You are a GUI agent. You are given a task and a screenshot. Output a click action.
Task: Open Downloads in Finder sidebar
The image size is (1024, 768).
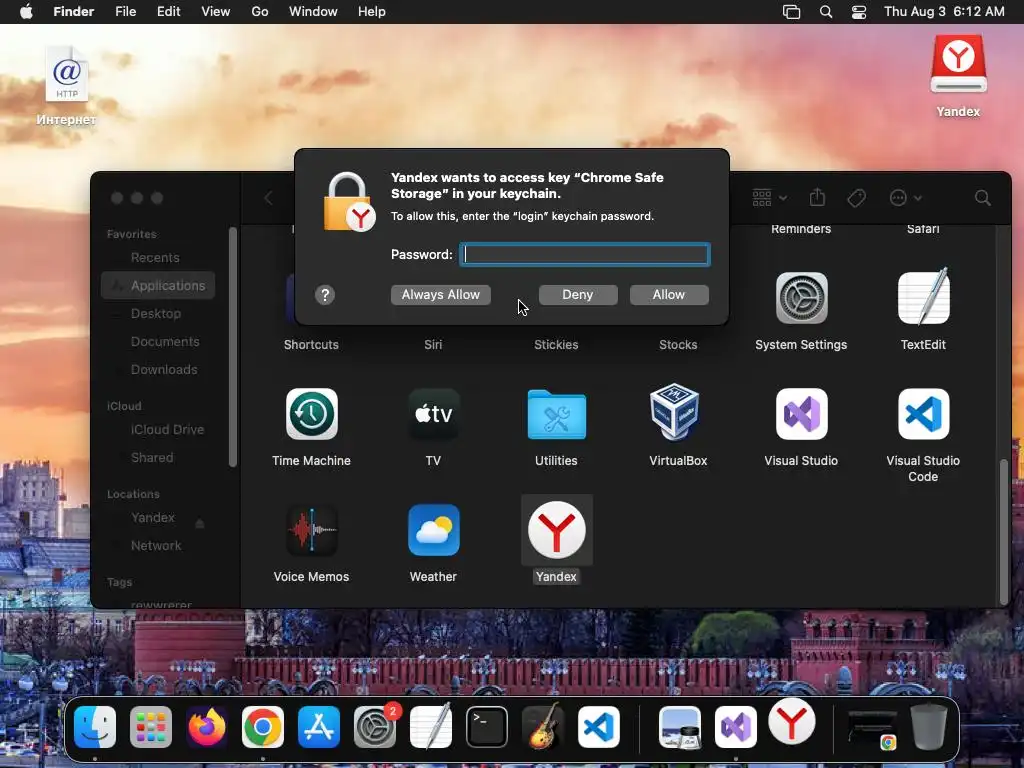click(x=164, y=370)
